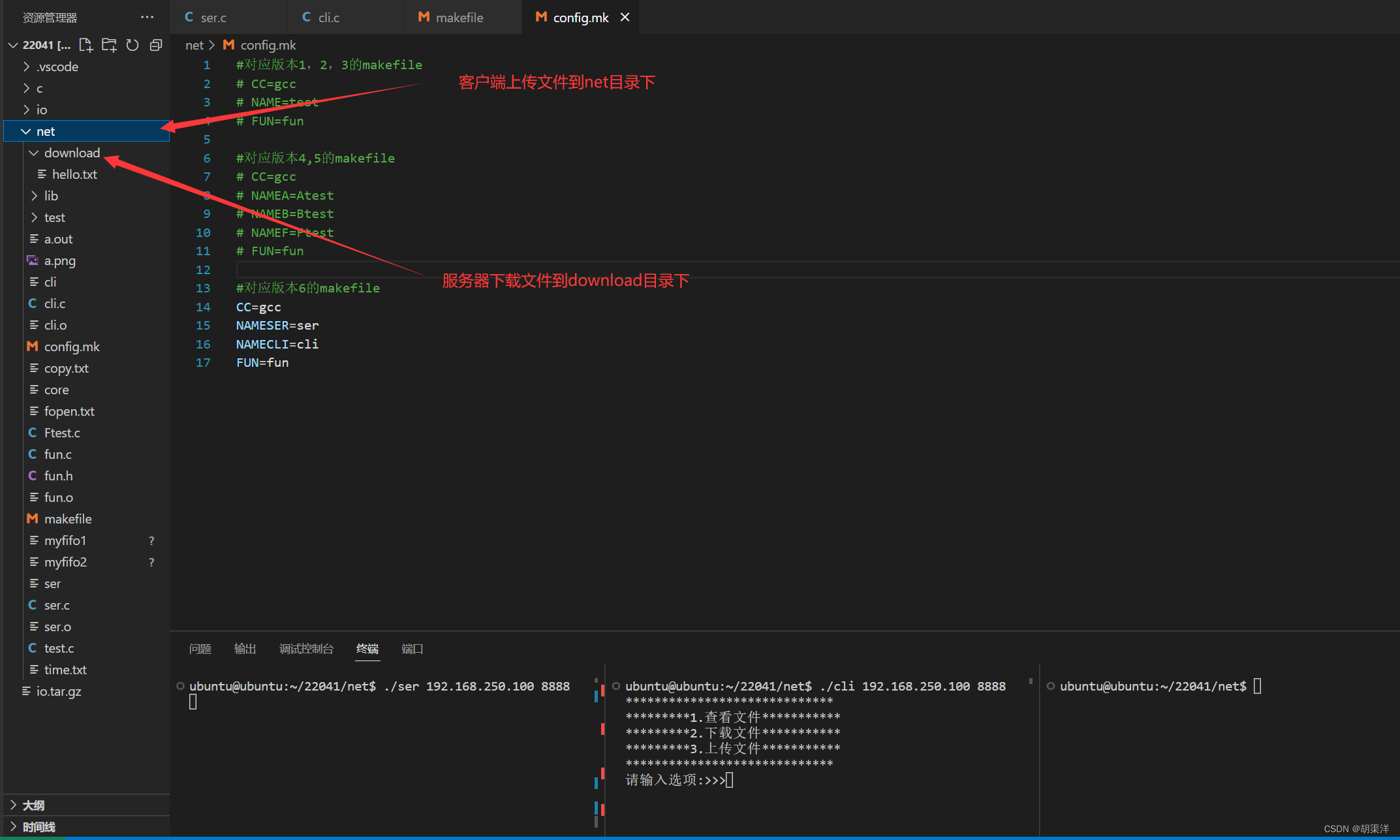
Task: Click the a.png image file icon
Action: (x=33, y=260)
